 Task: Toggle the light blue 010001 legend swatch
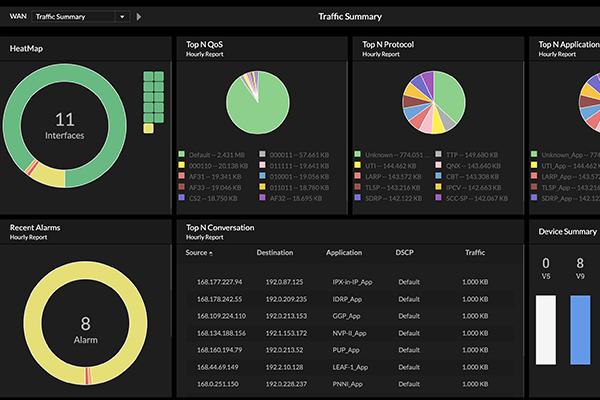(x=262, y=176)
